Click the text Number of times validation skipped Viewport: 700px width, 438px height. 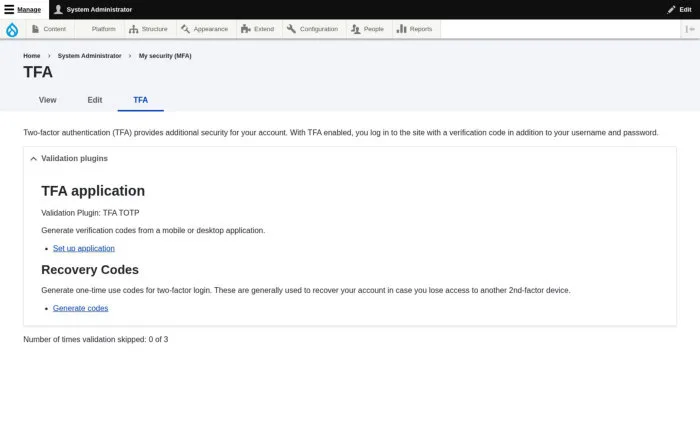pyautogui.click(x=96, y=339)
